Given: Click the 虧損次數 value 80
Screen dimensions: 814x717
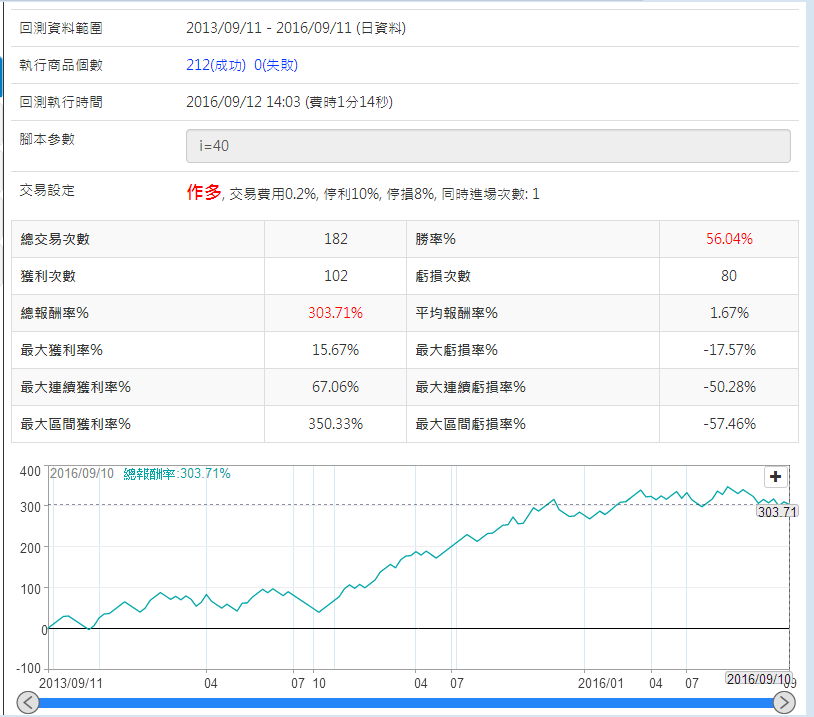Looking at the screenshot, I should pyautogui.click(x=728, y=276).
